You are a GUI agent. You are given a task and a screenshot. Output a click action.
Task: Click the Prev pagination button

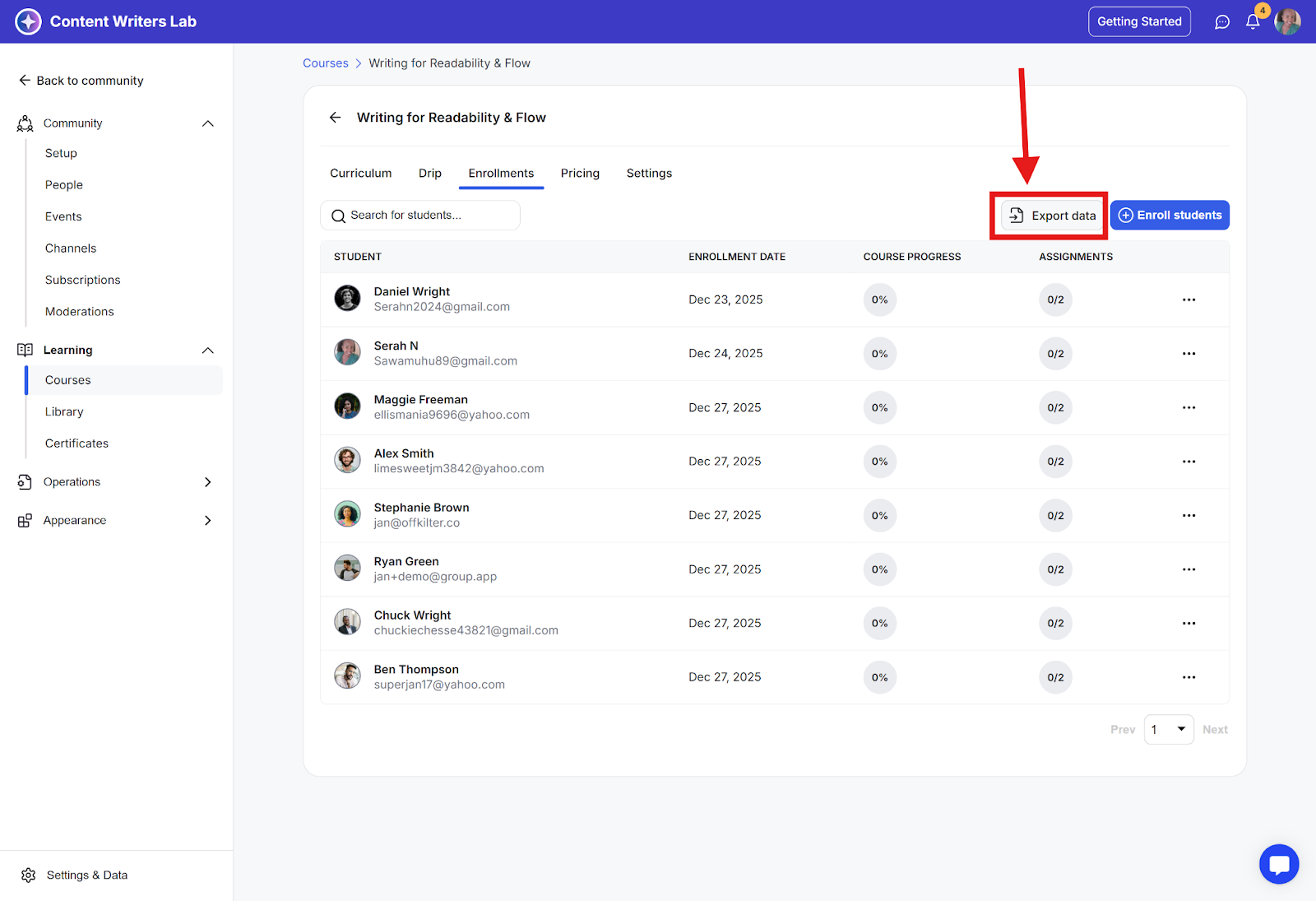pos(1123,730)
